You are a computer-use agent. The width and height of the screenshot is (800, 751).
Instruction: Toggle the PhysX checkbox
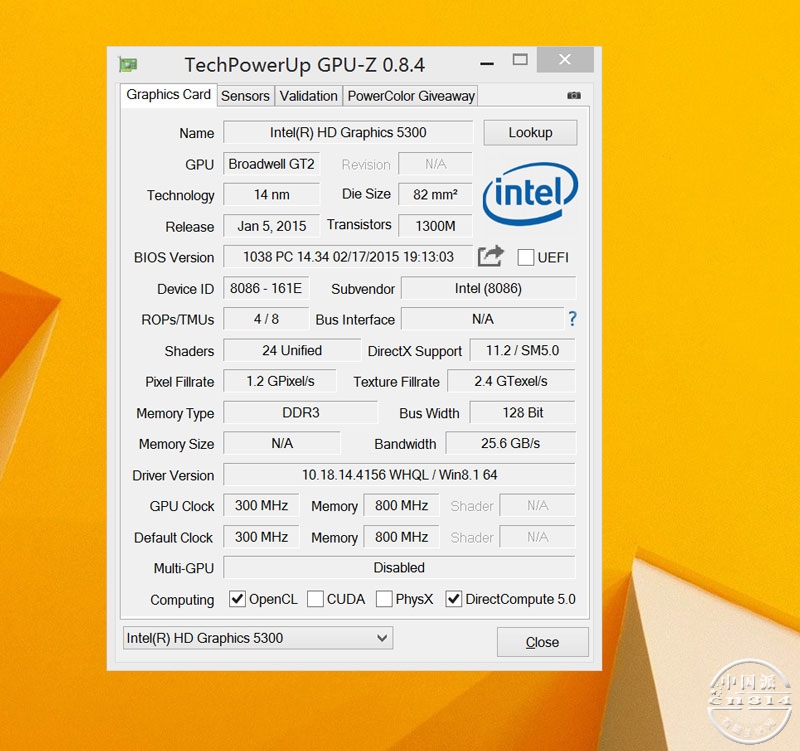[x=384, y=598]
